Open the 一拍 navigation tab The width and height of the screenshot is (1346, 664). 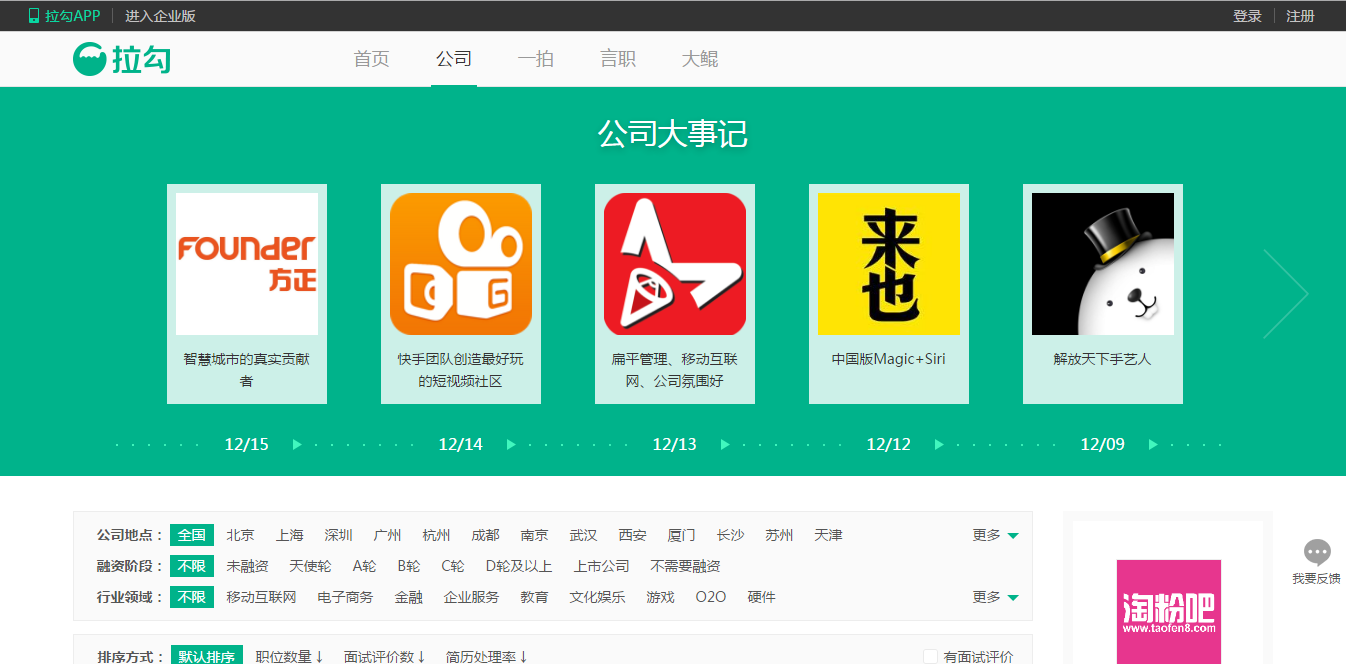pos(536,59)
